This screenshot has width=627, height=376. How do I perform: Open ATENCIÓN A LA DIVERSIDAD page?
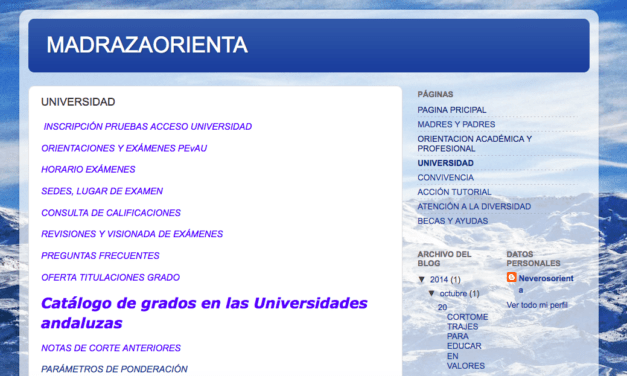coord(474,206)
